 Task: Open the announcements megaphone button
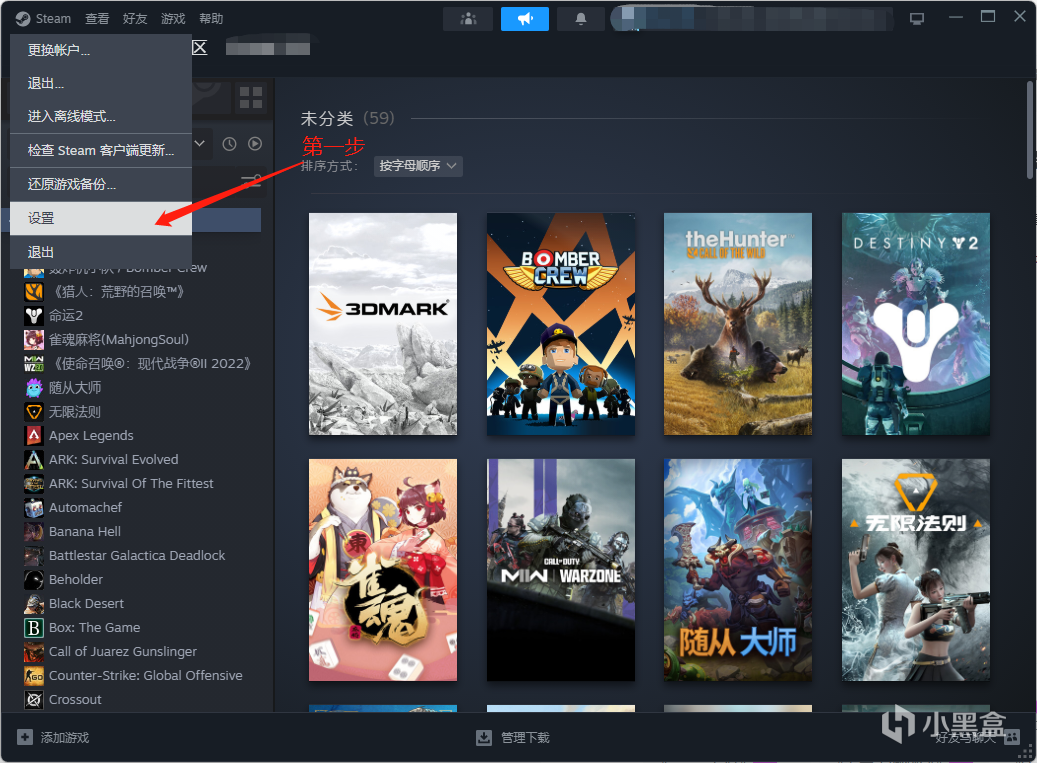click(x=524, y=19)
